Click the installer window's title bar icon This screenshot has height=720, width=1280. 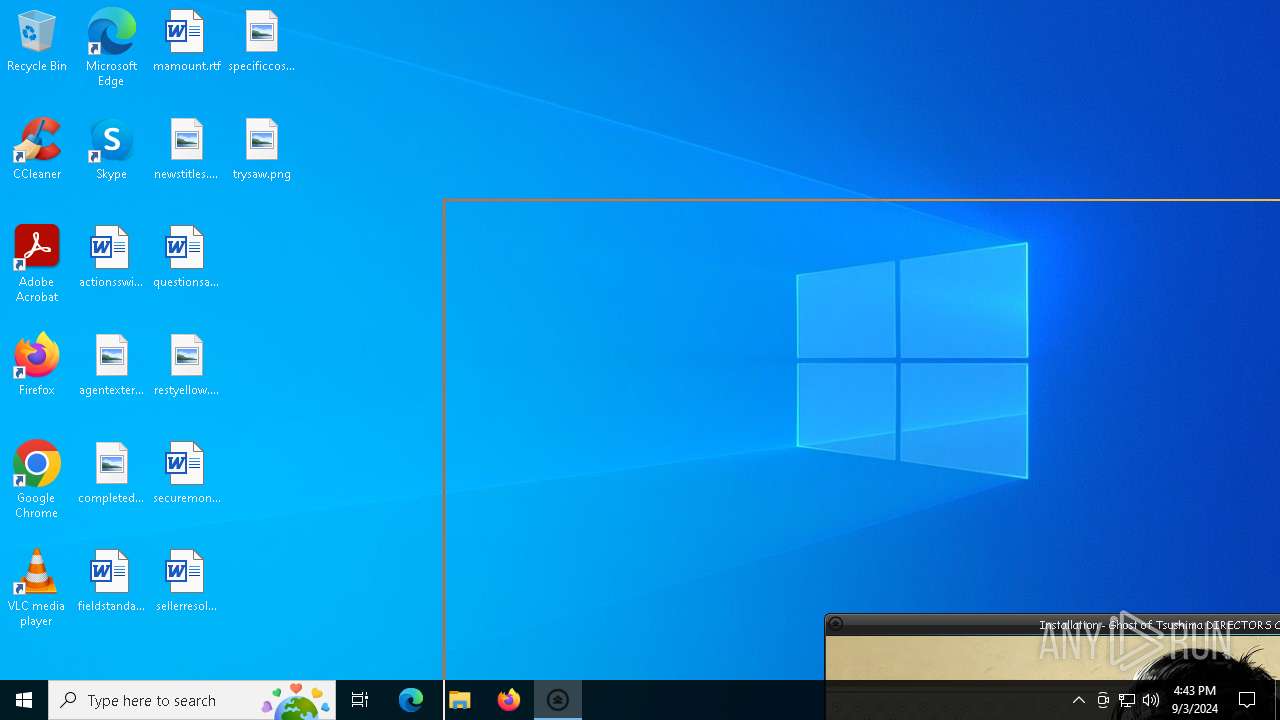coord(836,624)
